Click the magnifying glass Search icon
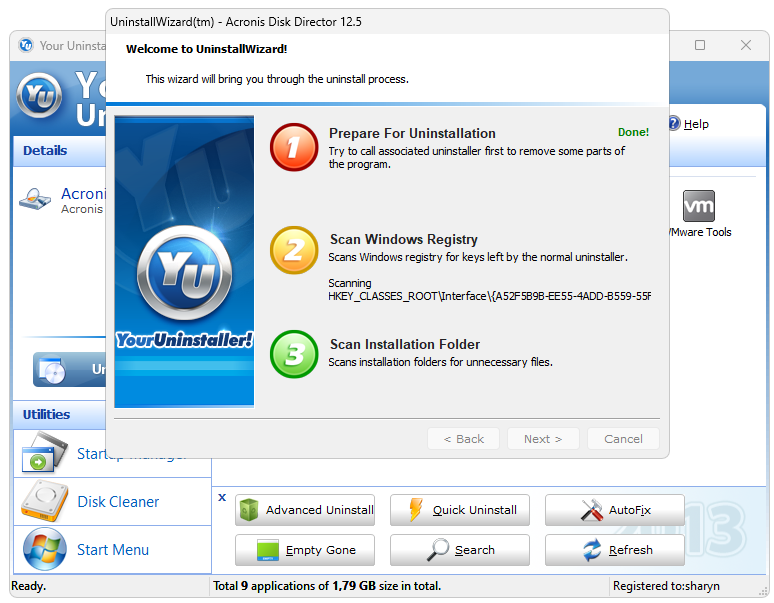774x603 pixels. [x=437, y=550]
